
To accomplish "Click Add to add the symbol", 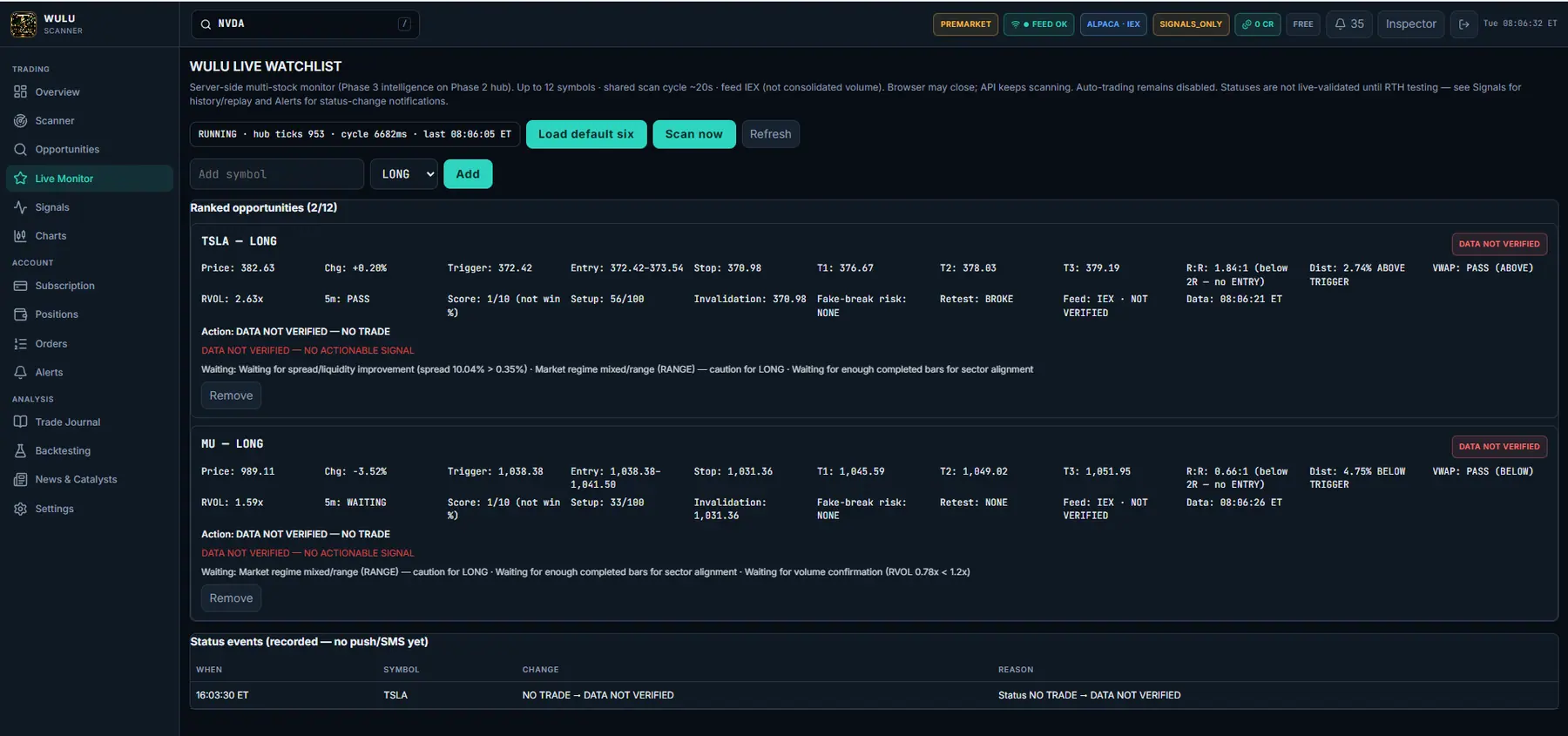I will point(468,174).
